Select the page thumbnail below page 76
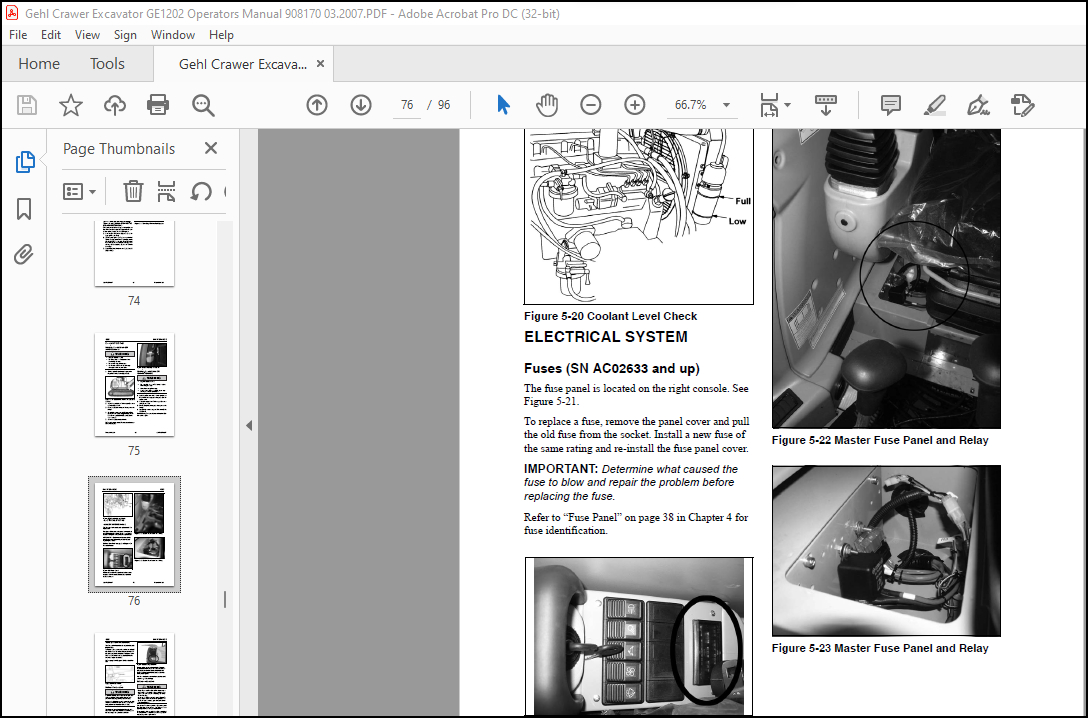1088x718 pixels. click(x=134, y=674)
